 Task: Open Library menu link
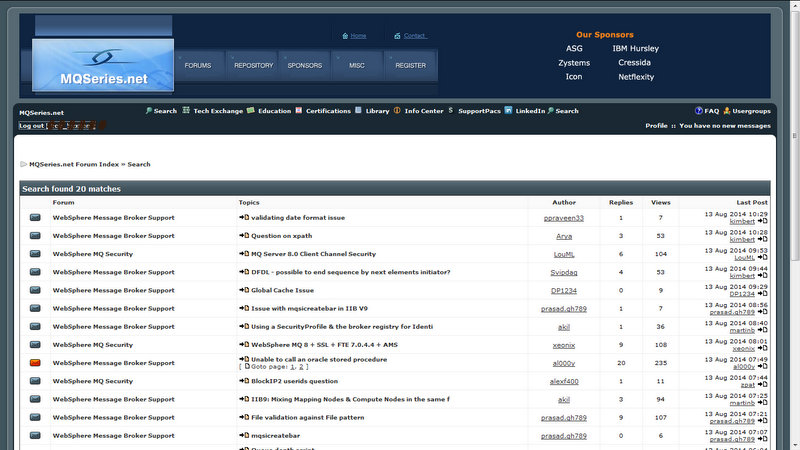coord(377,111)
